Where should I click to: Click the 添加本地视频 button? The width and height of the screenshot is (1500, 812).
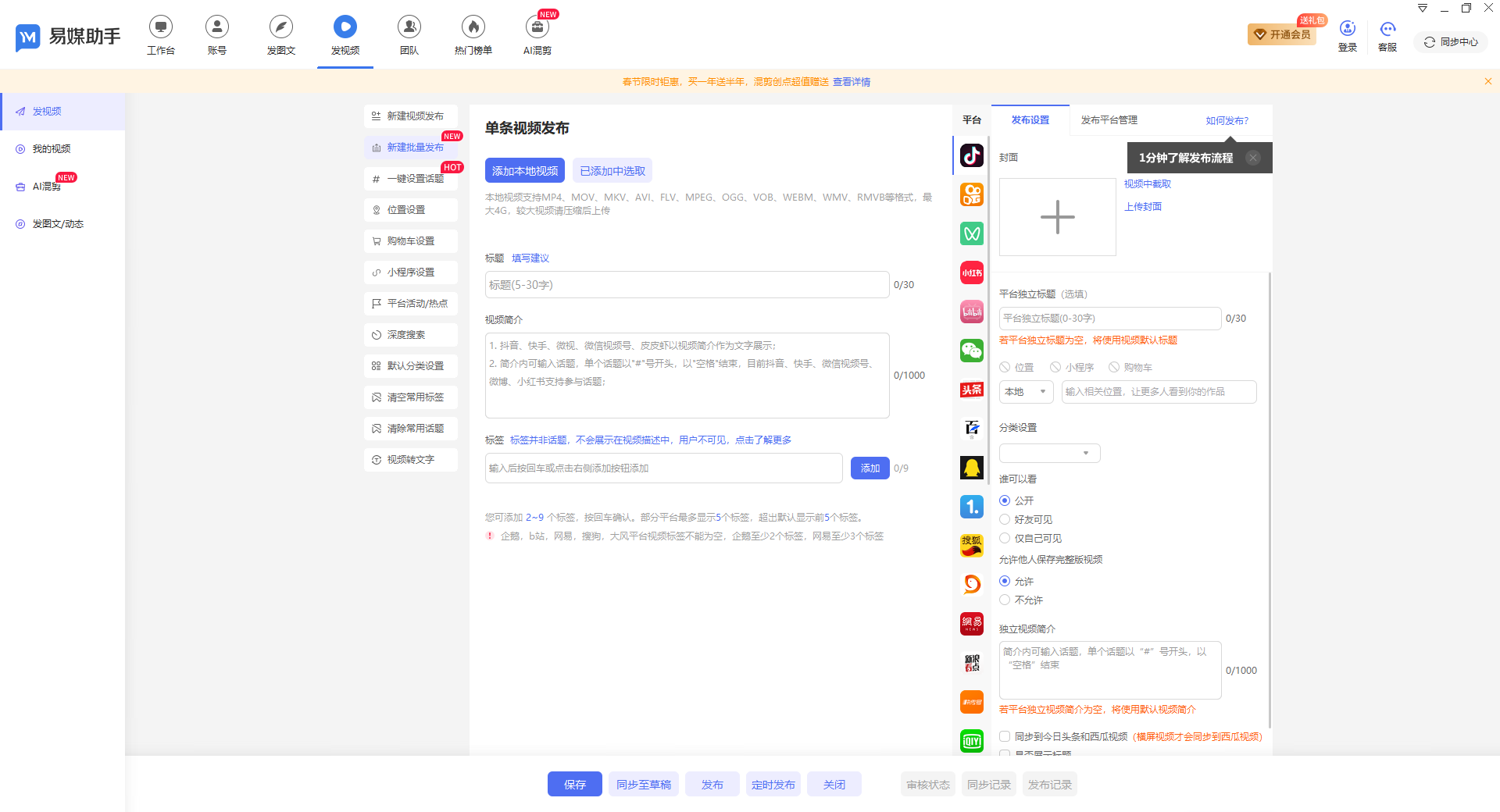click(x=524, y=170)
